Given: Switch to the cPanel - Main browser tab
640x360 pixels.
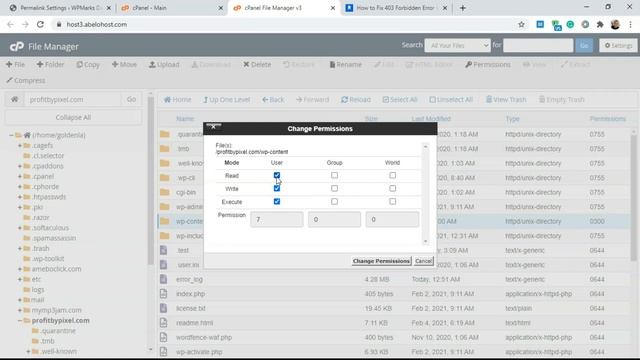Looking at the screenshot, I should (171, 8).
